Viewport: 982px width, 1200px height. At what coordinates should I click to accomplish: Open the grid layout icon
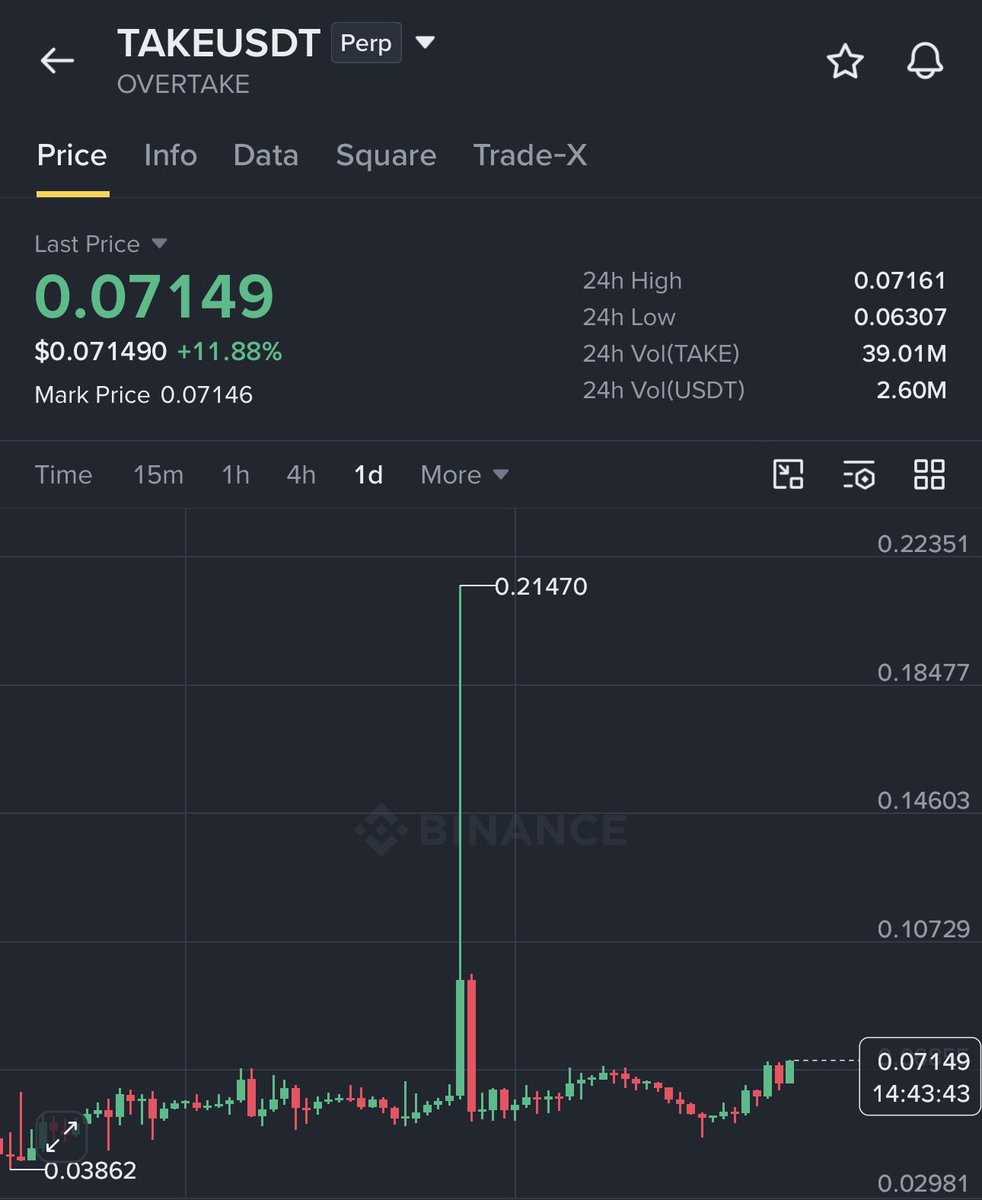click(929, 474)
